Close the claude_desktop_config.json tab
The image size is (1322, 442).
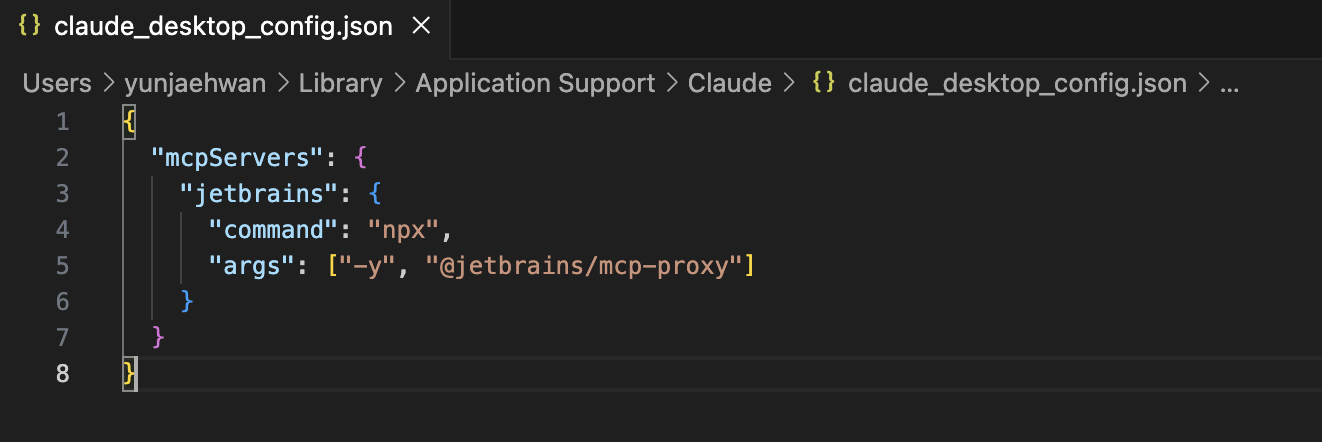click(421, 27)
